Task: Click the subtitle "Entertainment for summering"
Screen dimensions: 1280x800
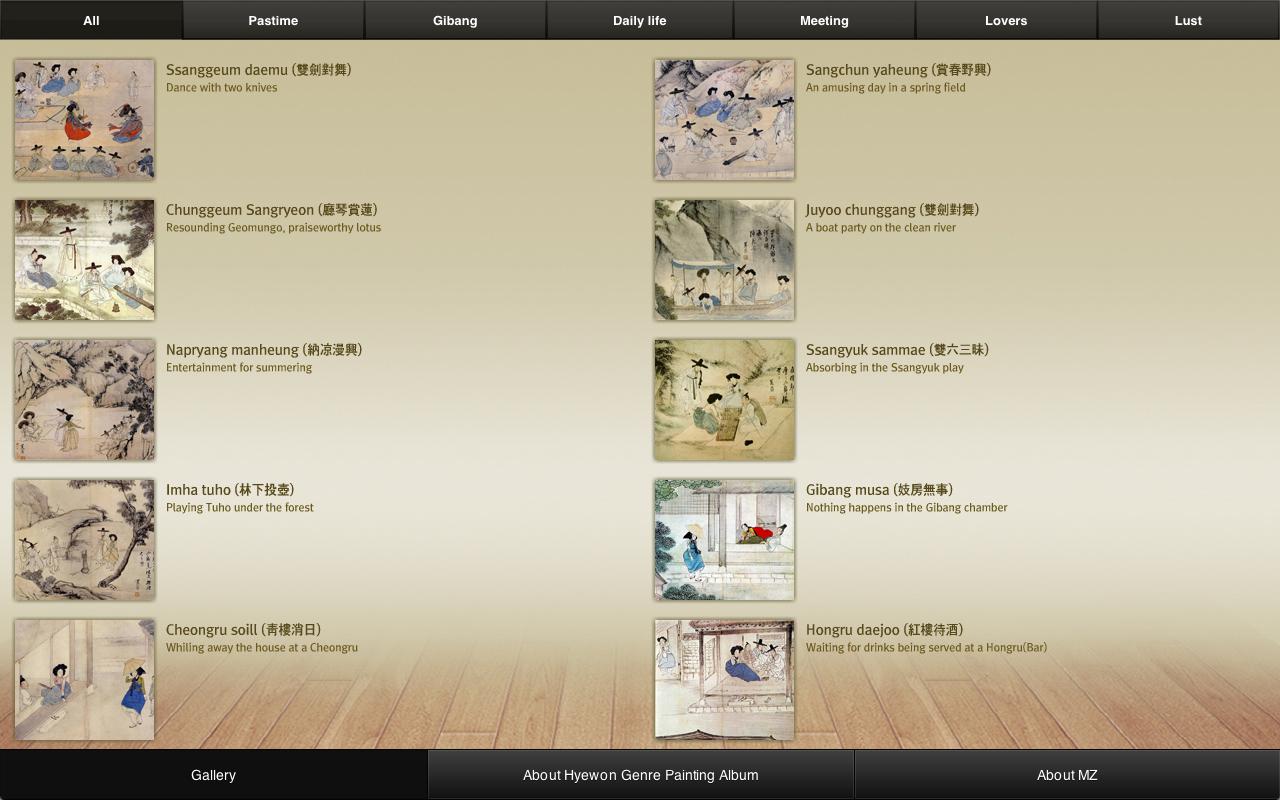Action: pos(239,368)
